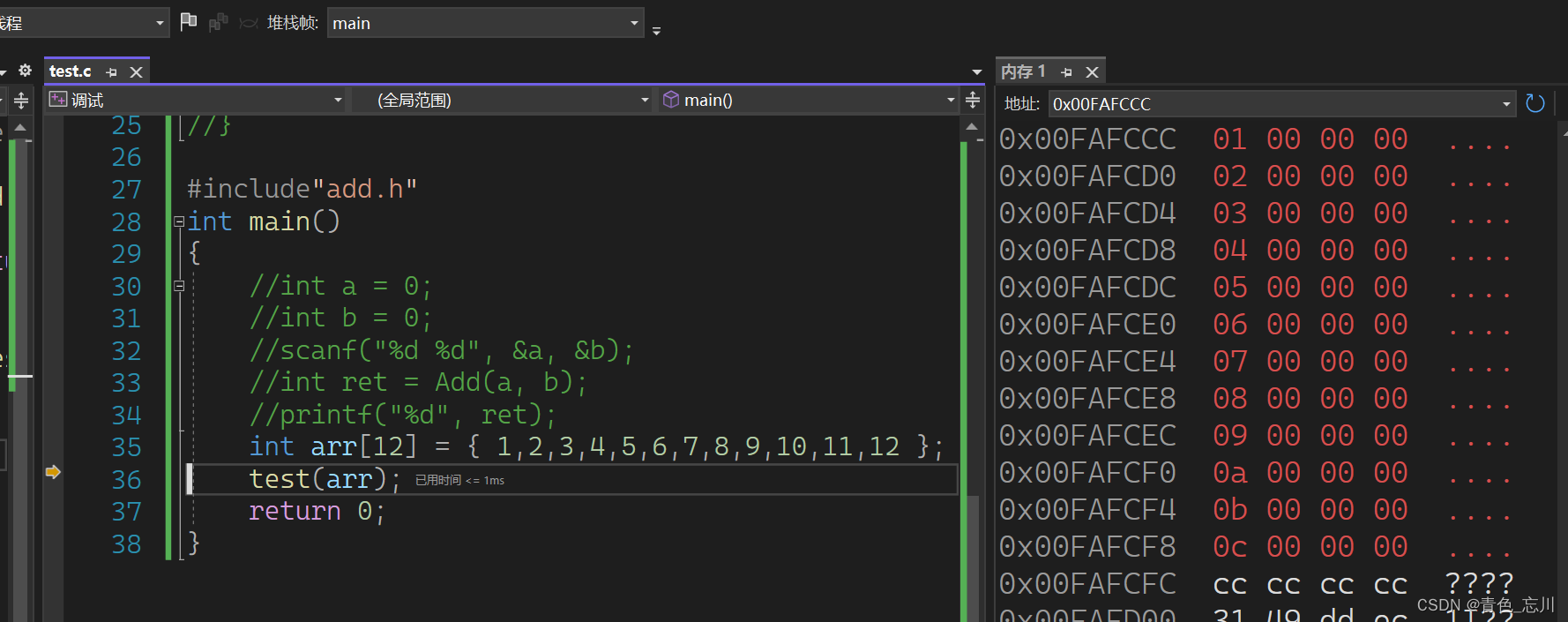Close the test.c tab
The image size is (1568, 622).
(136, 72)
